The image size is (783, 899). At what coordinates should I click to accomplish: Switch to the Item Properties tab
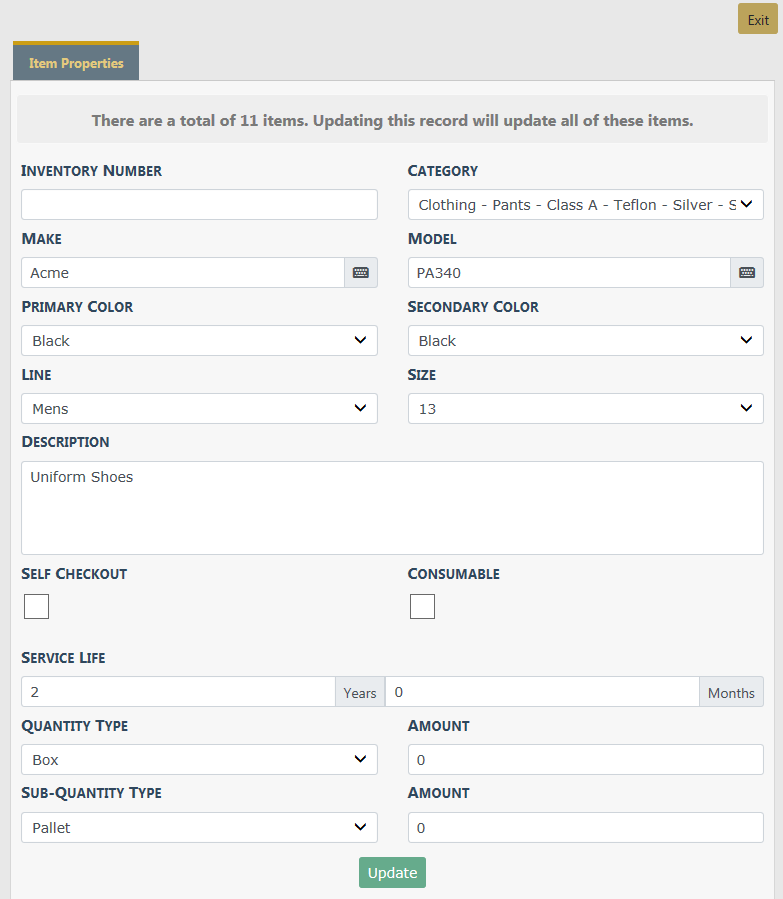76,63
